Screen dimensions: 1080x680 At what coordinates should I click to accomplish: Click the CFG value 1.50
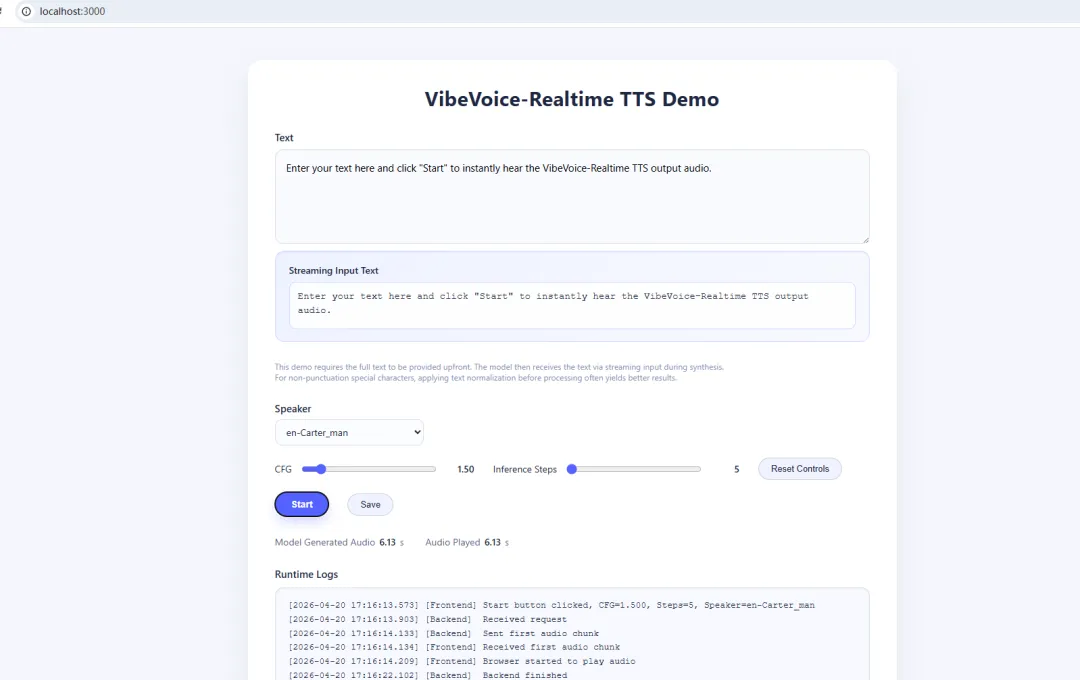466,469
